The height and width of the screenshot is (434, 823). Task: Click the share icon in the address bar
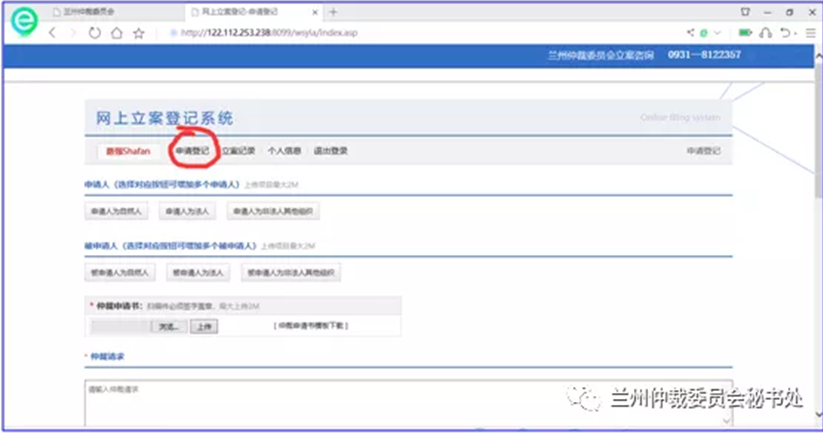pos(691,33)
